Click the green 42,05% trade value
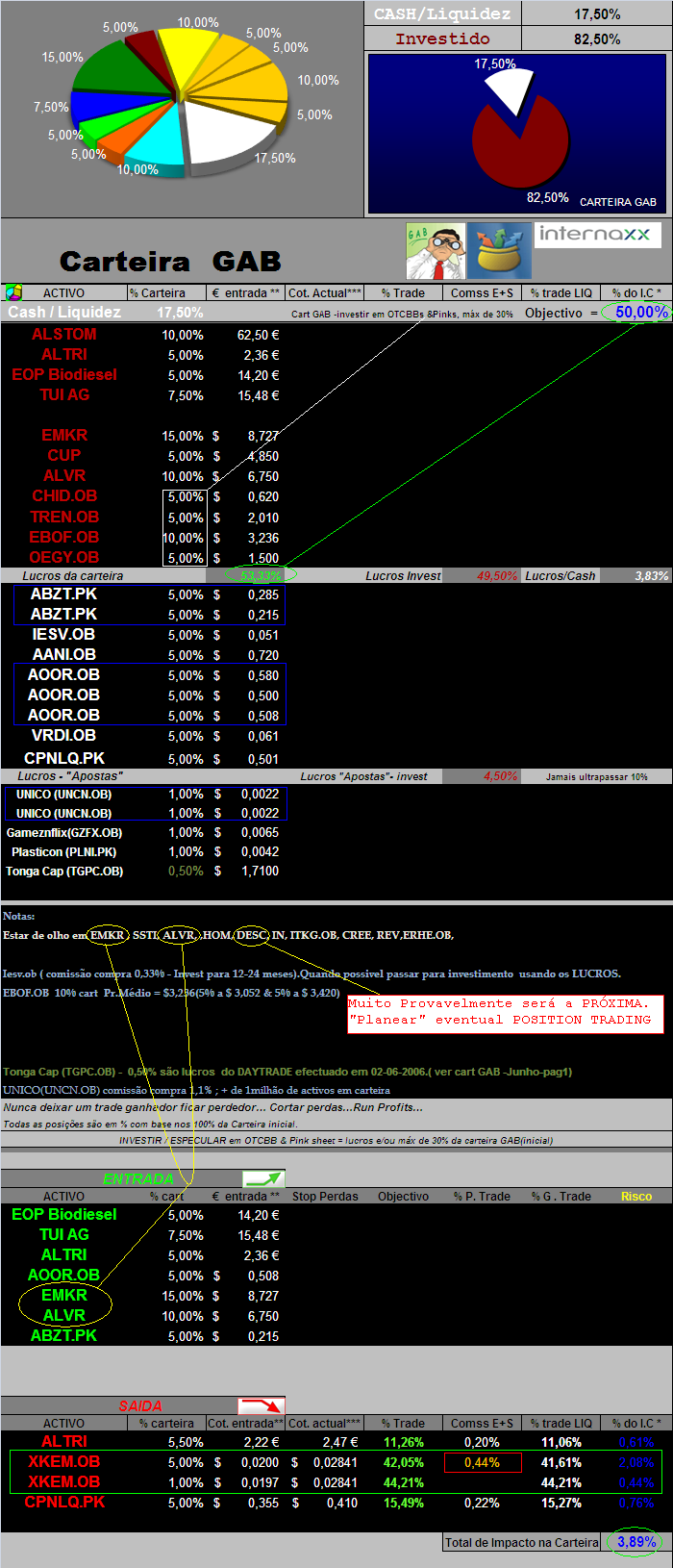This screenshot has height=1568, width=673. [403, 1462]
